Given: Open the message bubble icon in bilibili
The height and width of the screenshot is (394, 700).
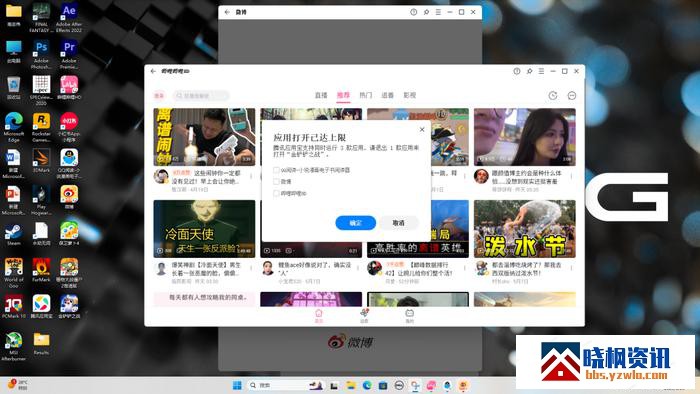Looking at the screenshot, I should [571, 95].
